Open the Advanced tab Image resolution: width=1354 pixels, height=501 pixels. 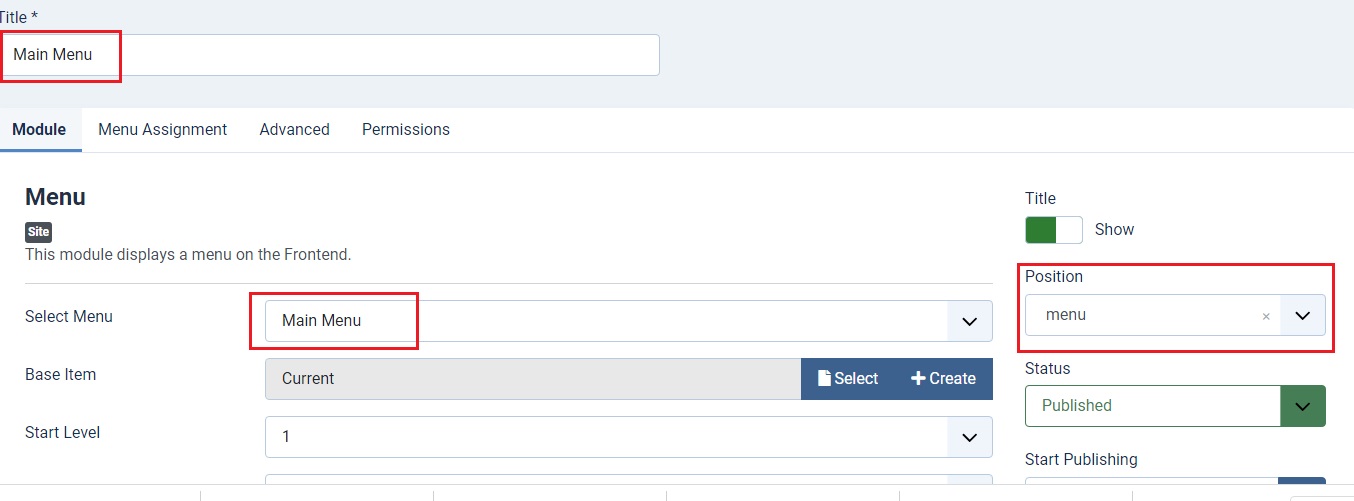pos(295,130)
